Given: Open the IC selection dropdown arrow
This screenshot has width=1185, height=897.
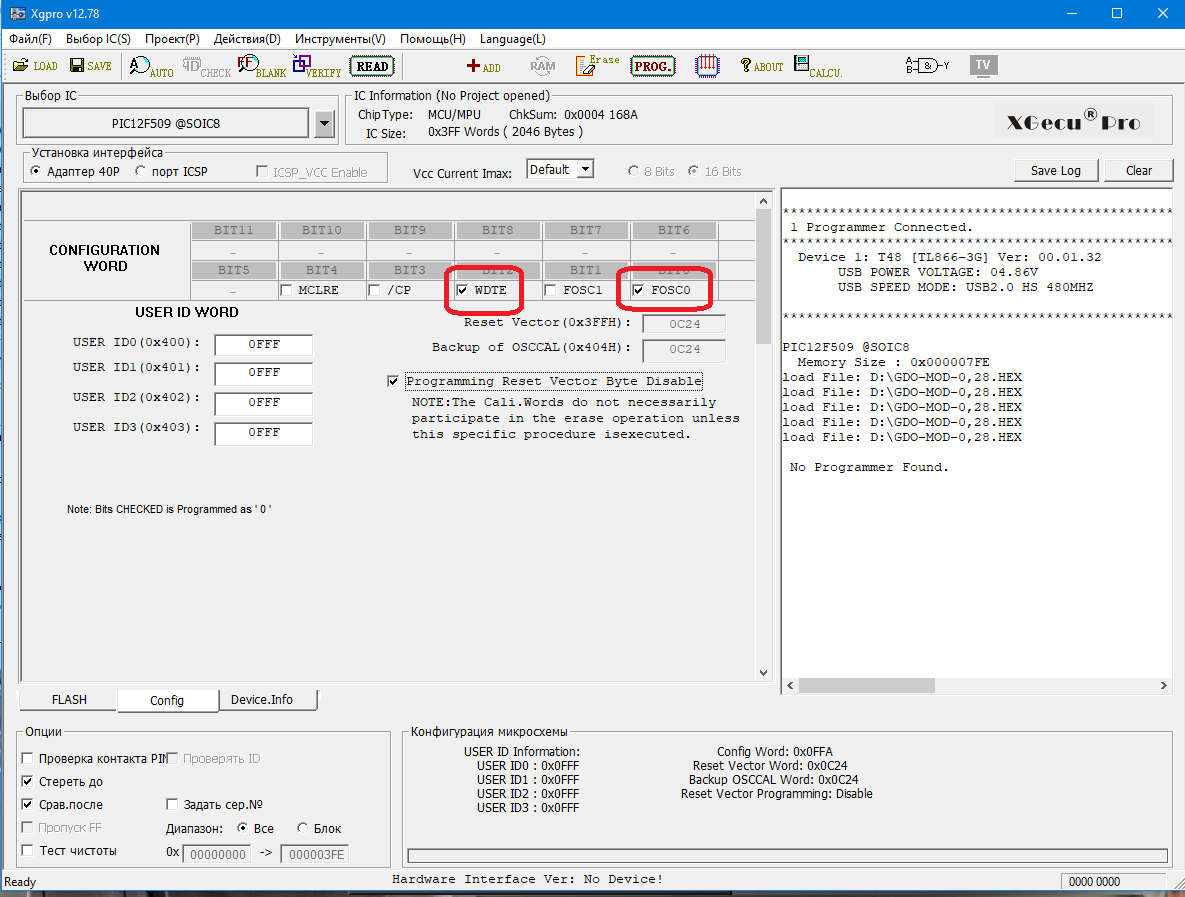Looking at the screenshot, I should click(324, 124).
